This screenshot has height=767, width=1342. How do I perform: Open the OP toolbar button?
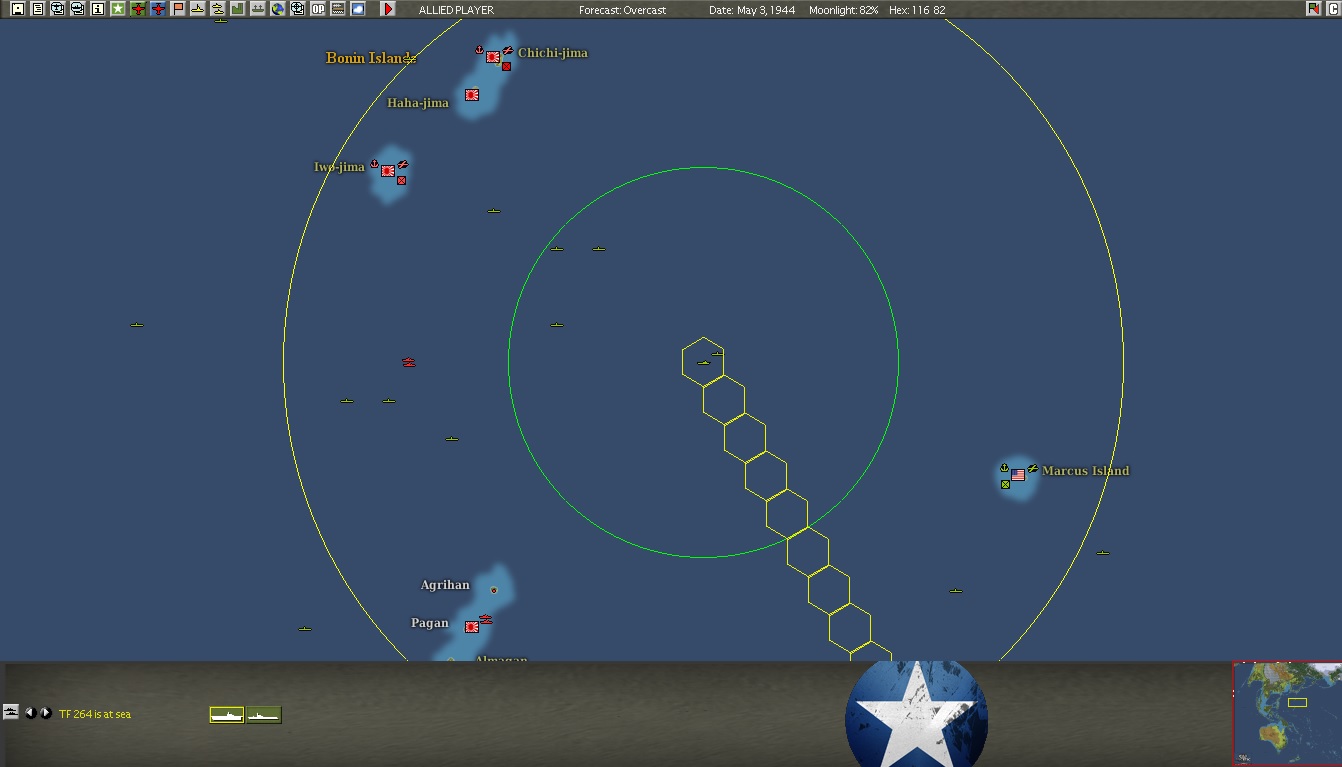pyautogui.click(x=318, y=9)
